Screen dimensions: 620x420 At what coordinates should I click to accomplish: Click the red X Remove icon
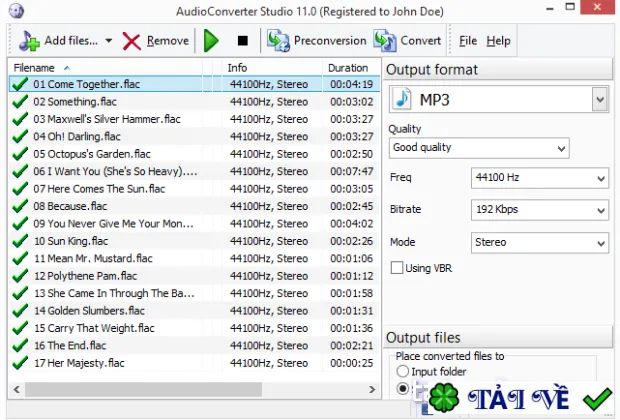132,41
